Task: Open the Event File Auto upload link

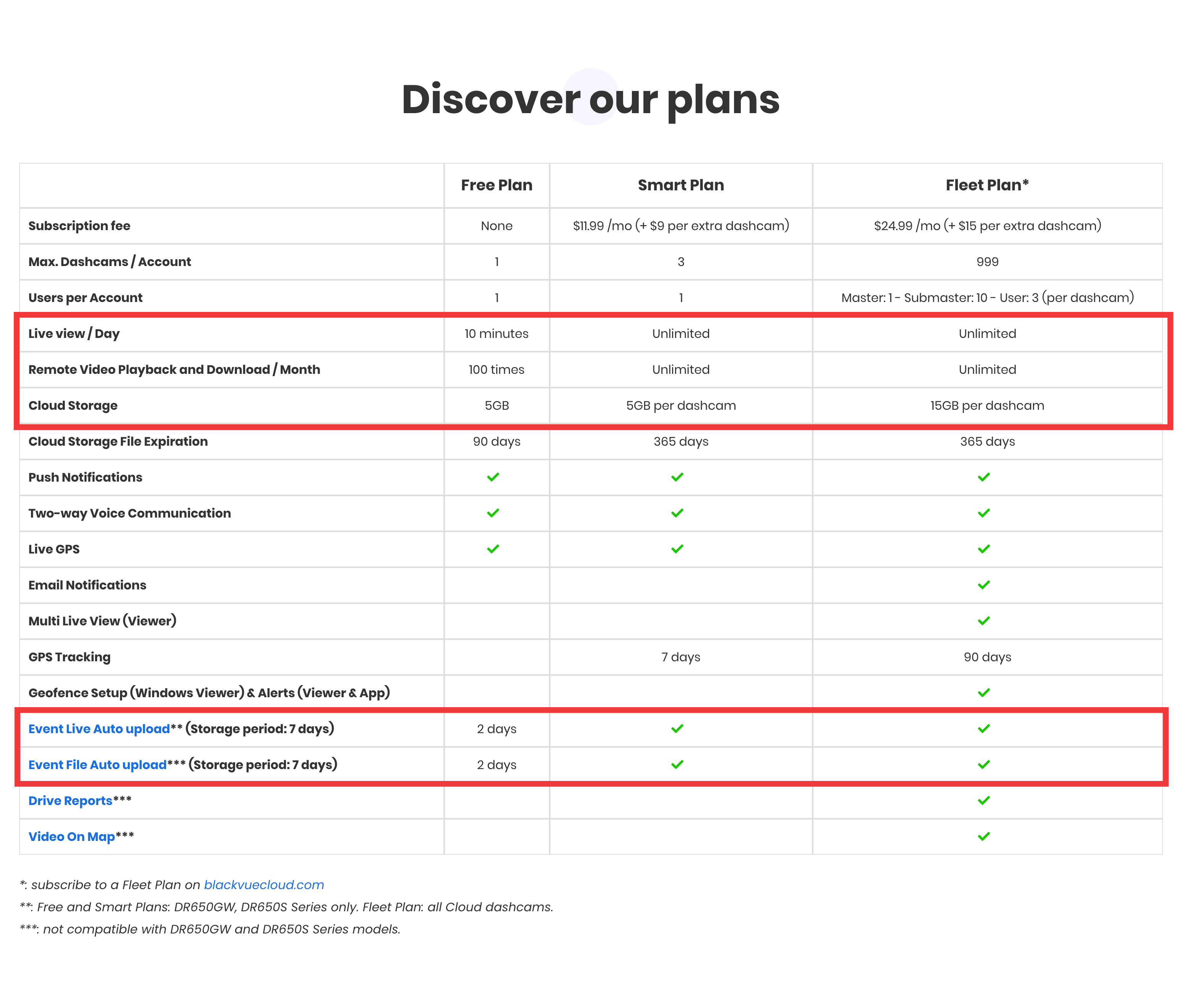Action: 97,765
